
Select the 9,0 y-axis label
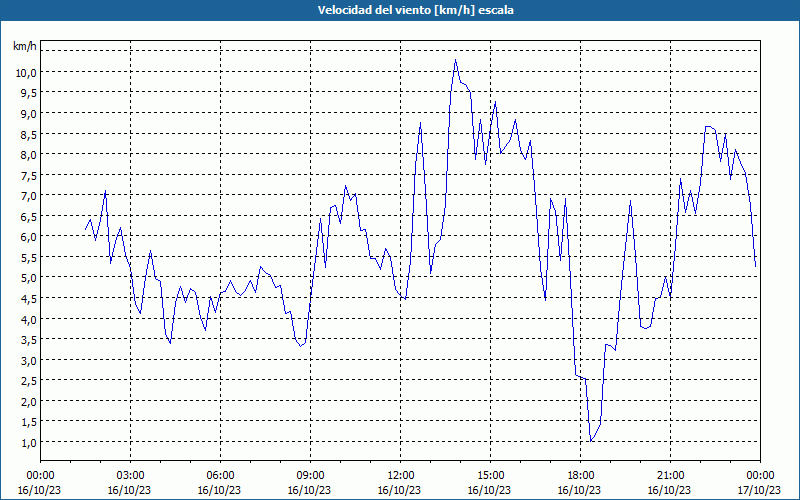(x=28, y=114)
